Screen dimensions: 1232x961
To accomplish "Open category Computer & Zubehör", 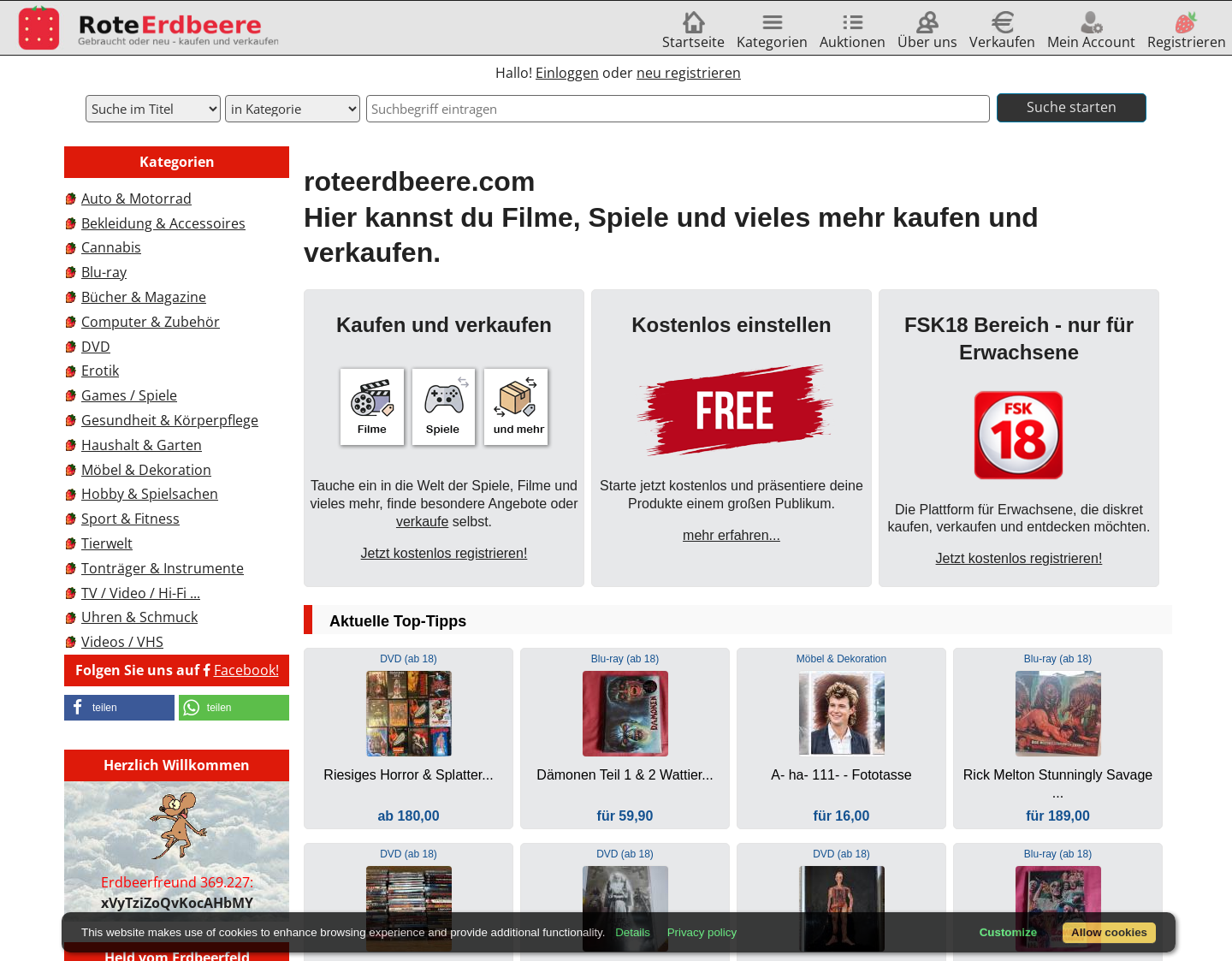I will tap(151, 322).
